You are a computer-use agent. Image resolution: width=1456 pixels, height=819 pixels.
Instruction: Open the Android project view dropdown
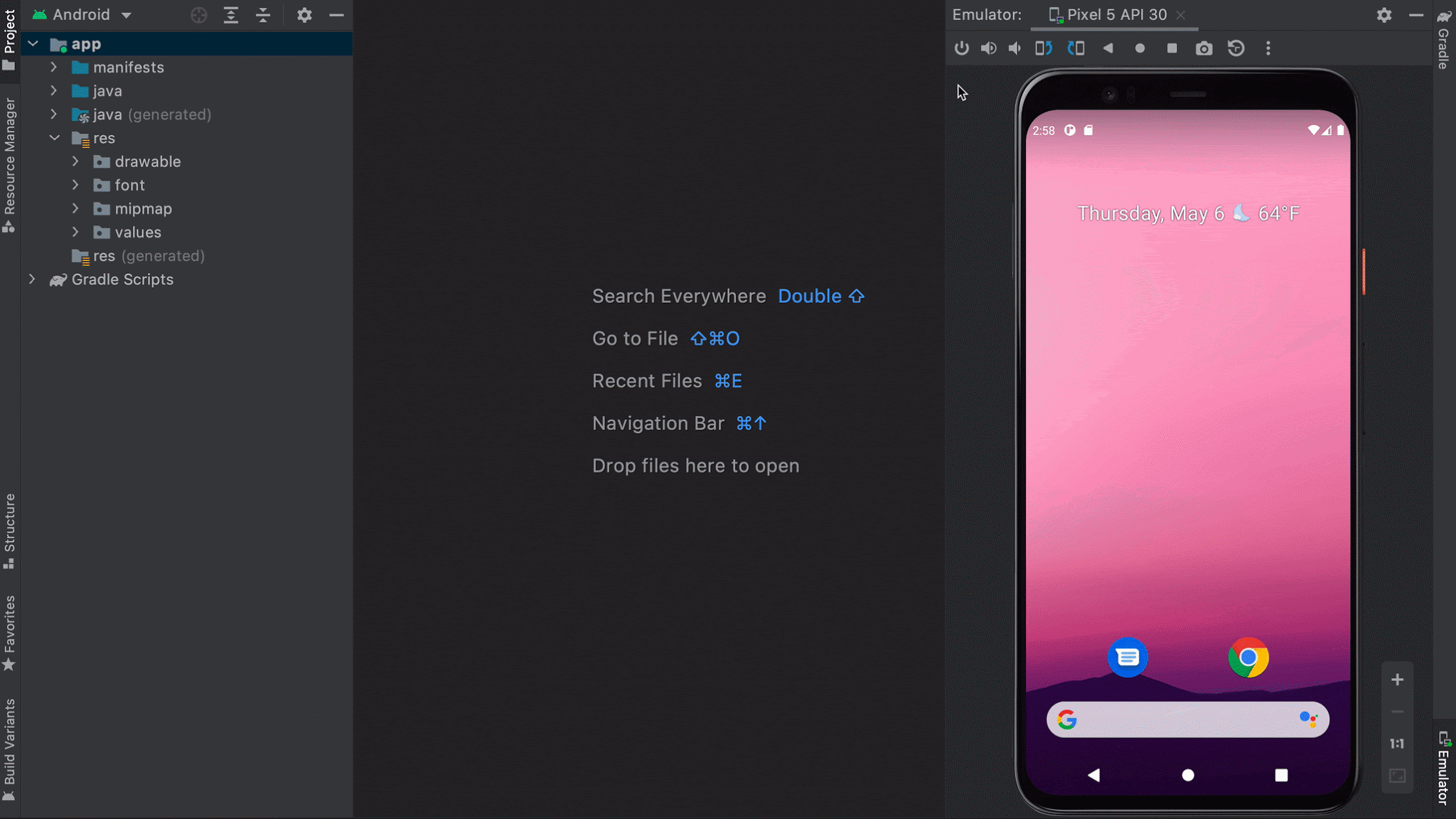click(x=82, y=15)
